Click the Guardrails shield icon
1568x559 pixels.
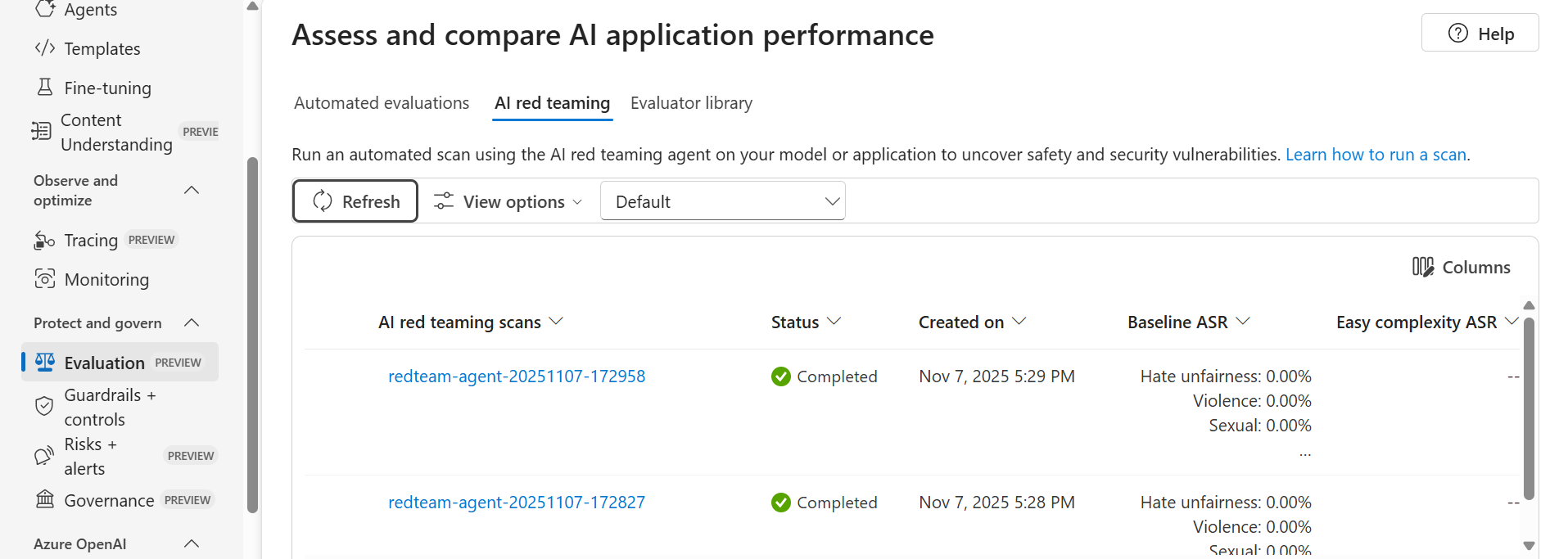44,407
